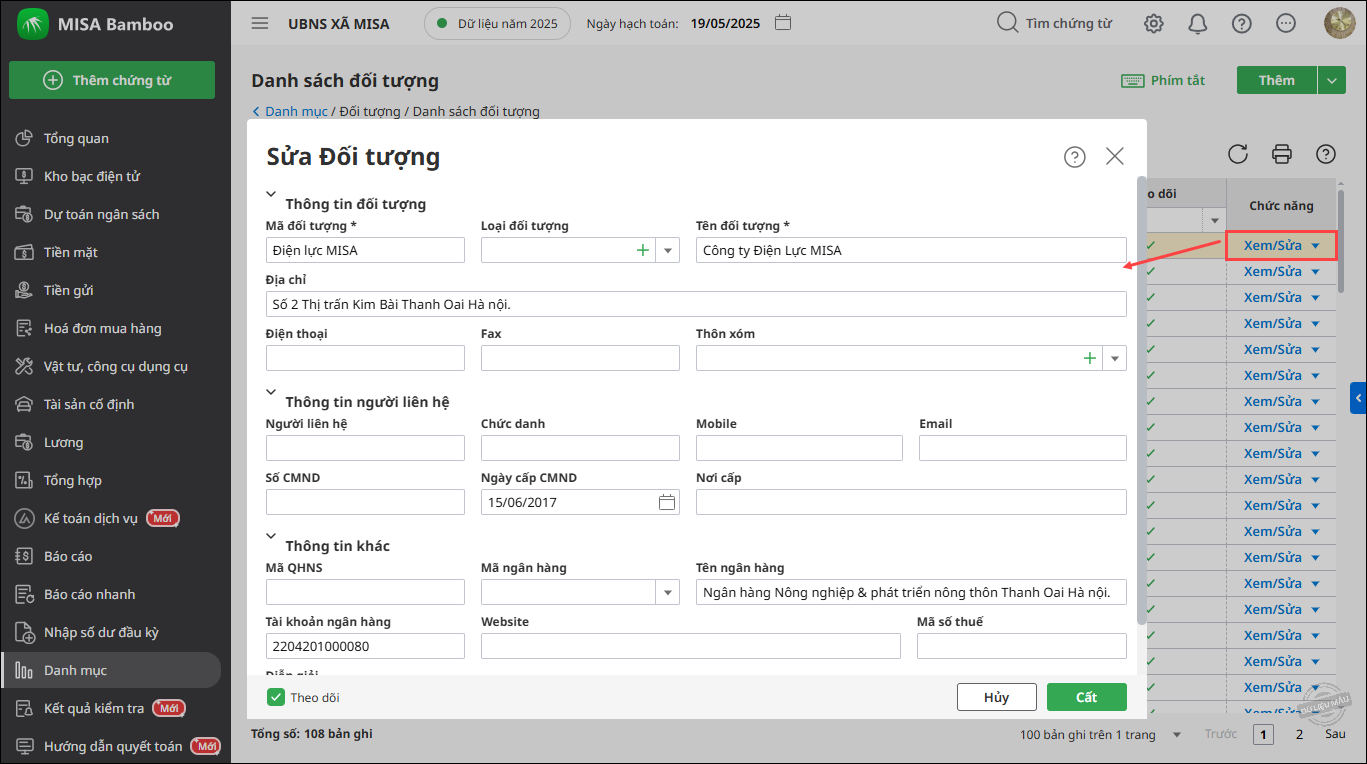Open the user avatar menu
Image resolution: width=1367 pixels, height=764 pixels.
point(1339,23)
